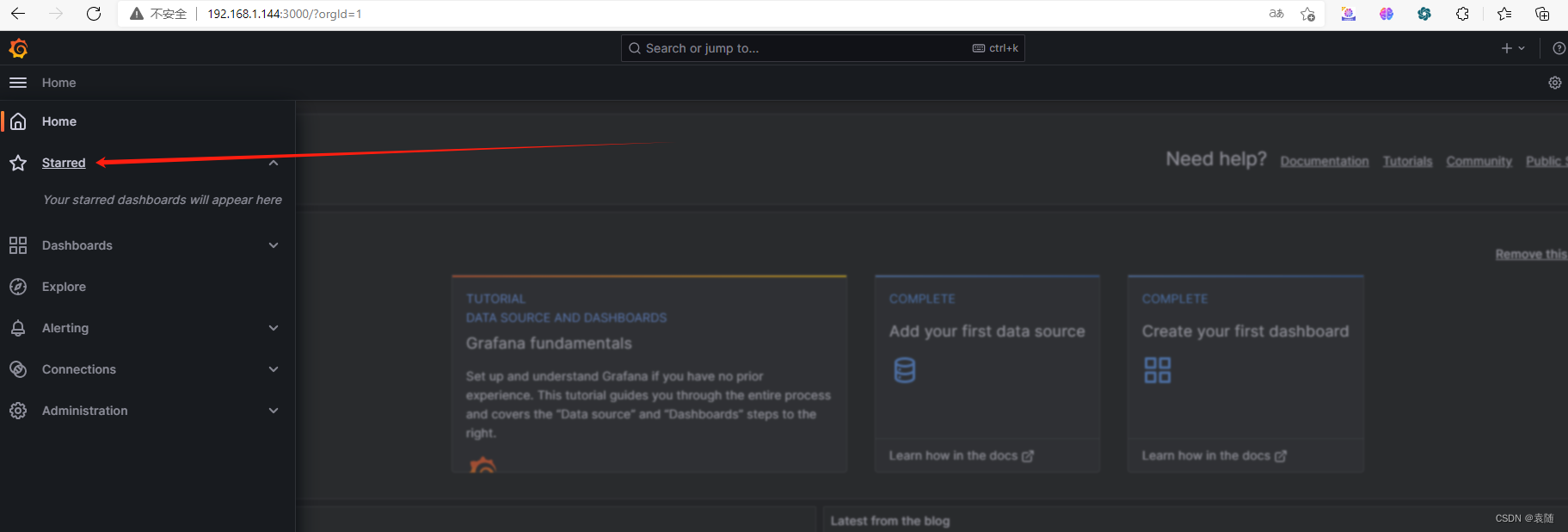The image size is (1568, 532).
Task: Open Alerting in sidebar menu
Action: 65,328
